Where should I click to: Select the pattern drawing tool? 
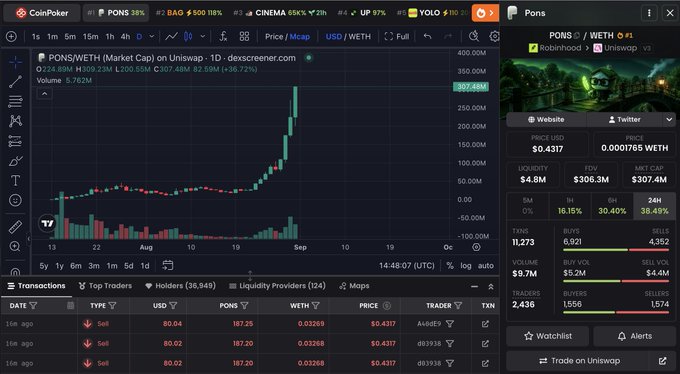point(15,121)
